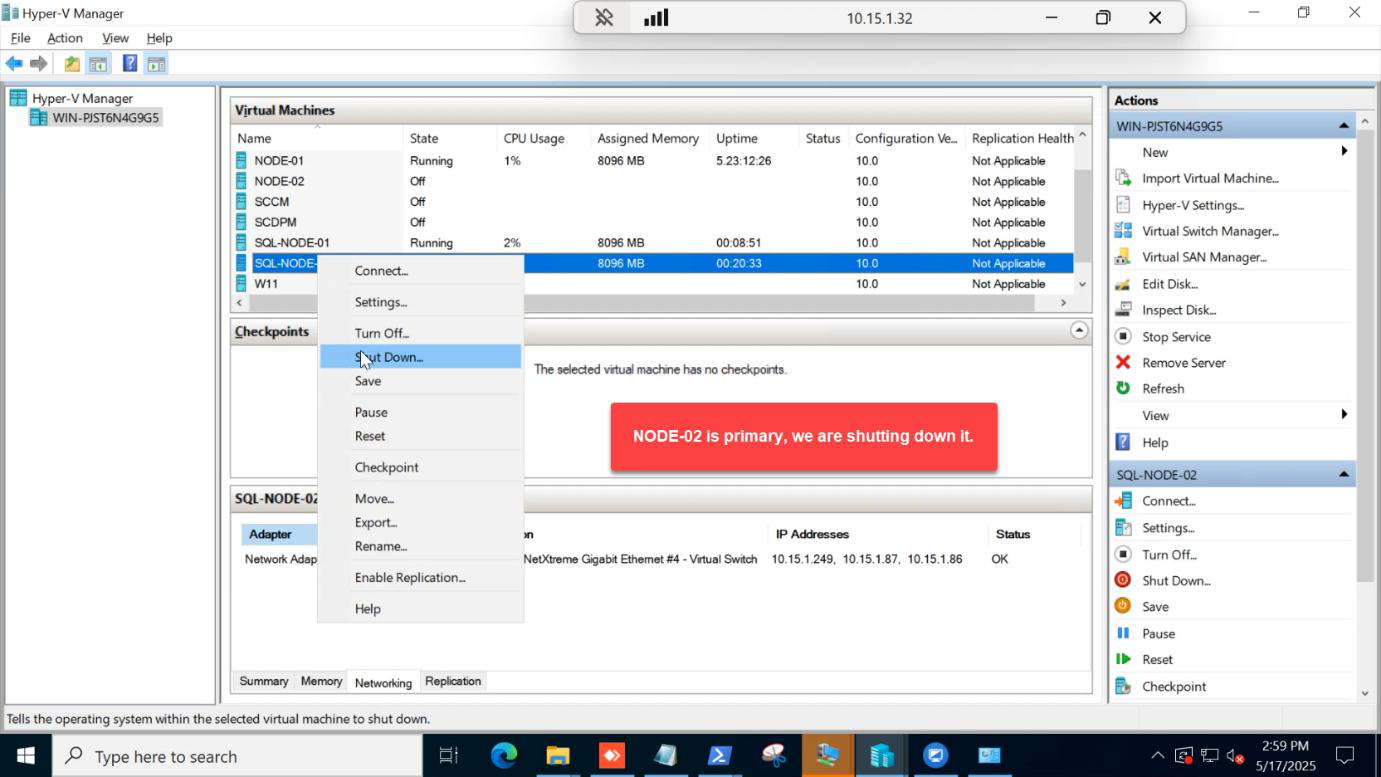Click the orange Save icon in Actions
Viewport: 1381px width, 777px height.
tap(1123, 606)
